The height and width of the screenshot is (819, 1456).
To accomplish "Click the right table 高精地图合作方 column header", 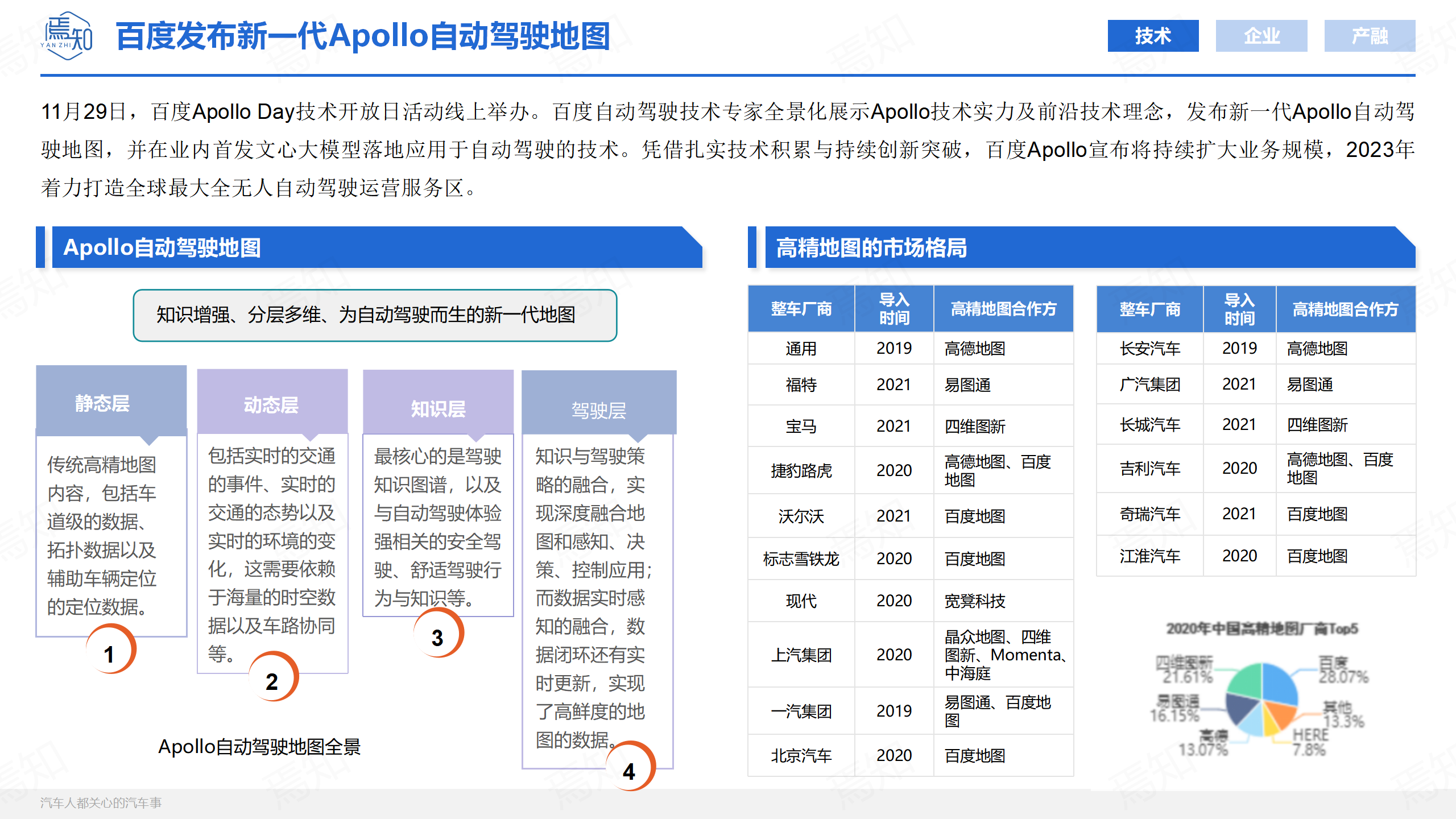I will 1346,309.
